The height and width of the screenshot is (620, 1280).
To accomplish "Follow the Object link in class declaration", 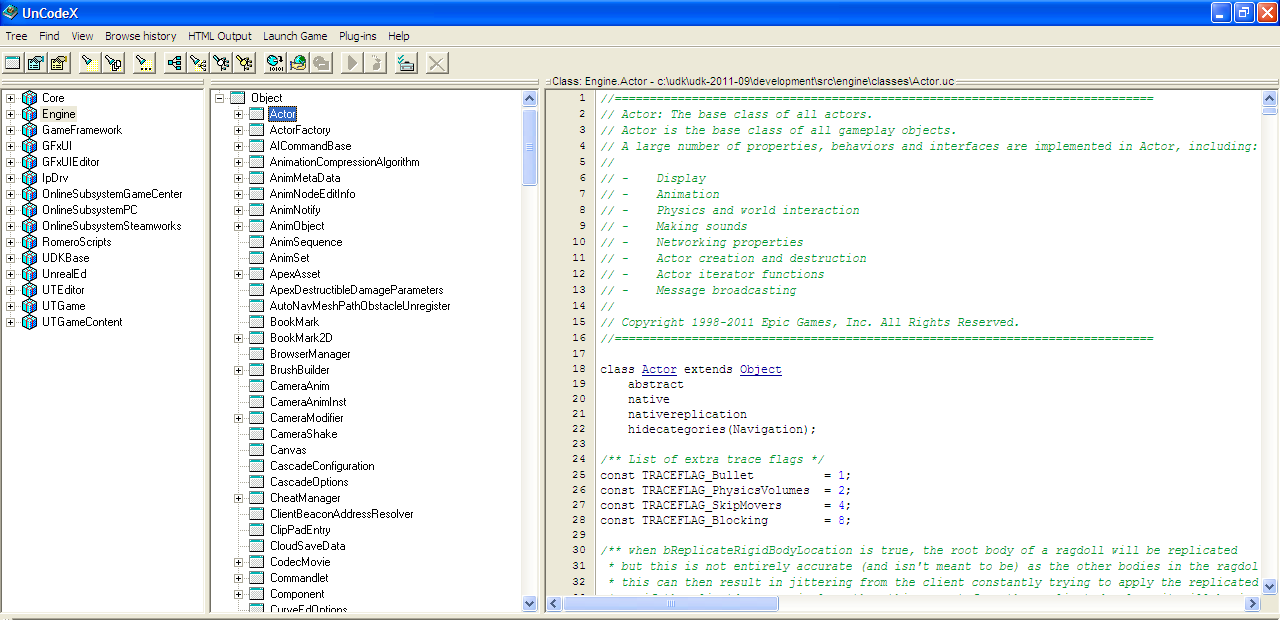I will coord(761,369).
